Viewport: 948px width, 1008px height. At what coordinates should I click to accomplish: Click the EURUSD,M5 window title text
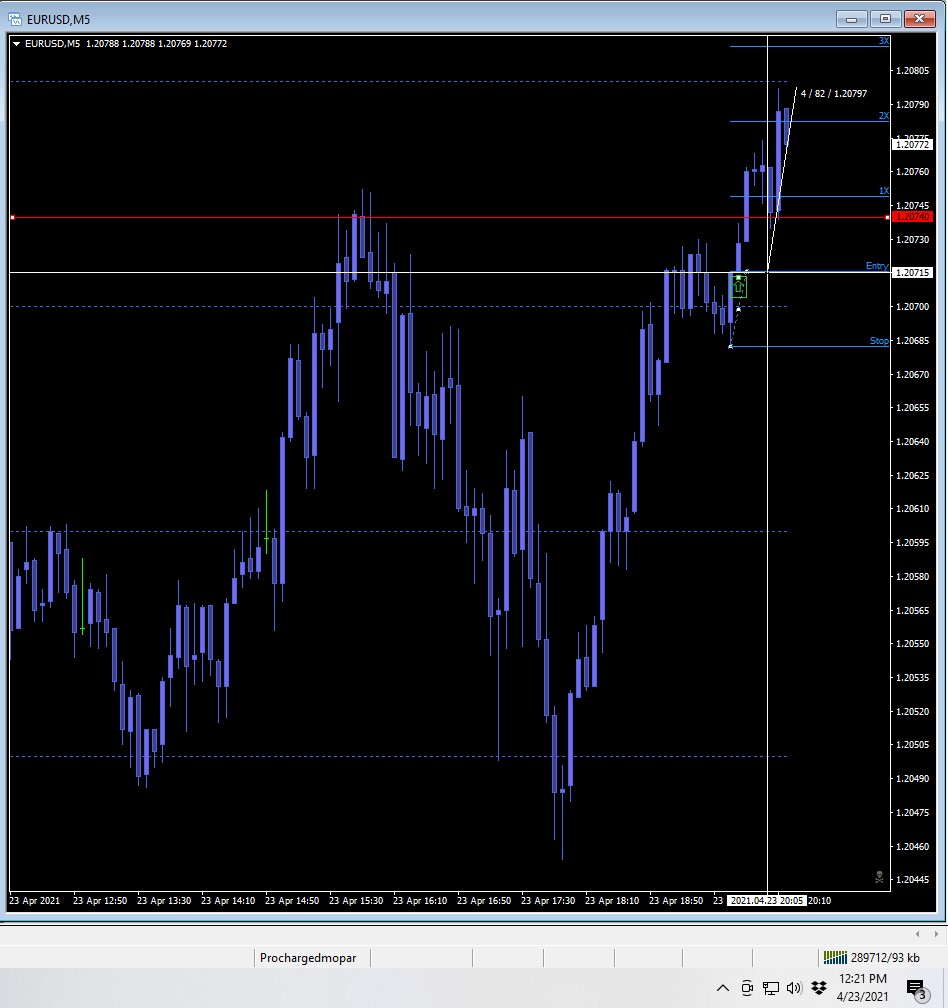58,20
